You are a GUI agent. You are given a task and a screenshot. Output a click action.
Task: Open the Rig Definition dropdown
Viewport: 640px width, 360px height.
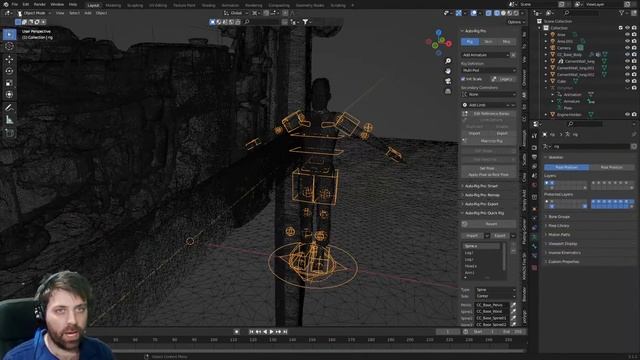(489, 70)
